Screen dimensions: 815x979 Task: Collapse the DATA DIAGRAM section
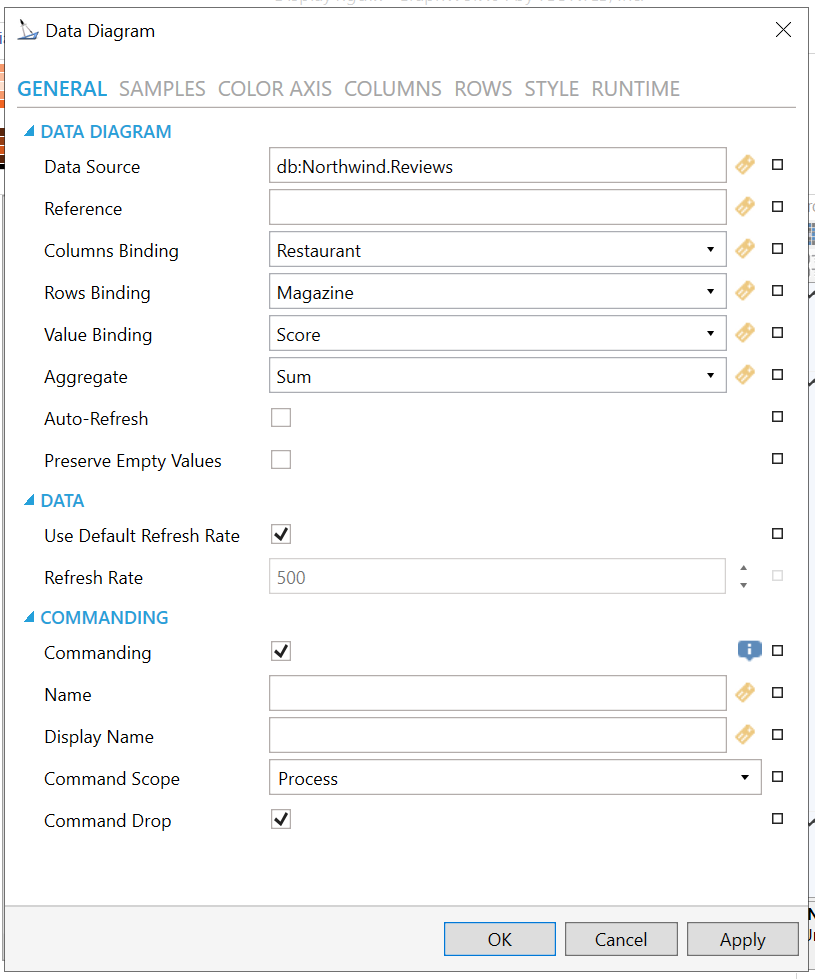(x=29, y=131)
